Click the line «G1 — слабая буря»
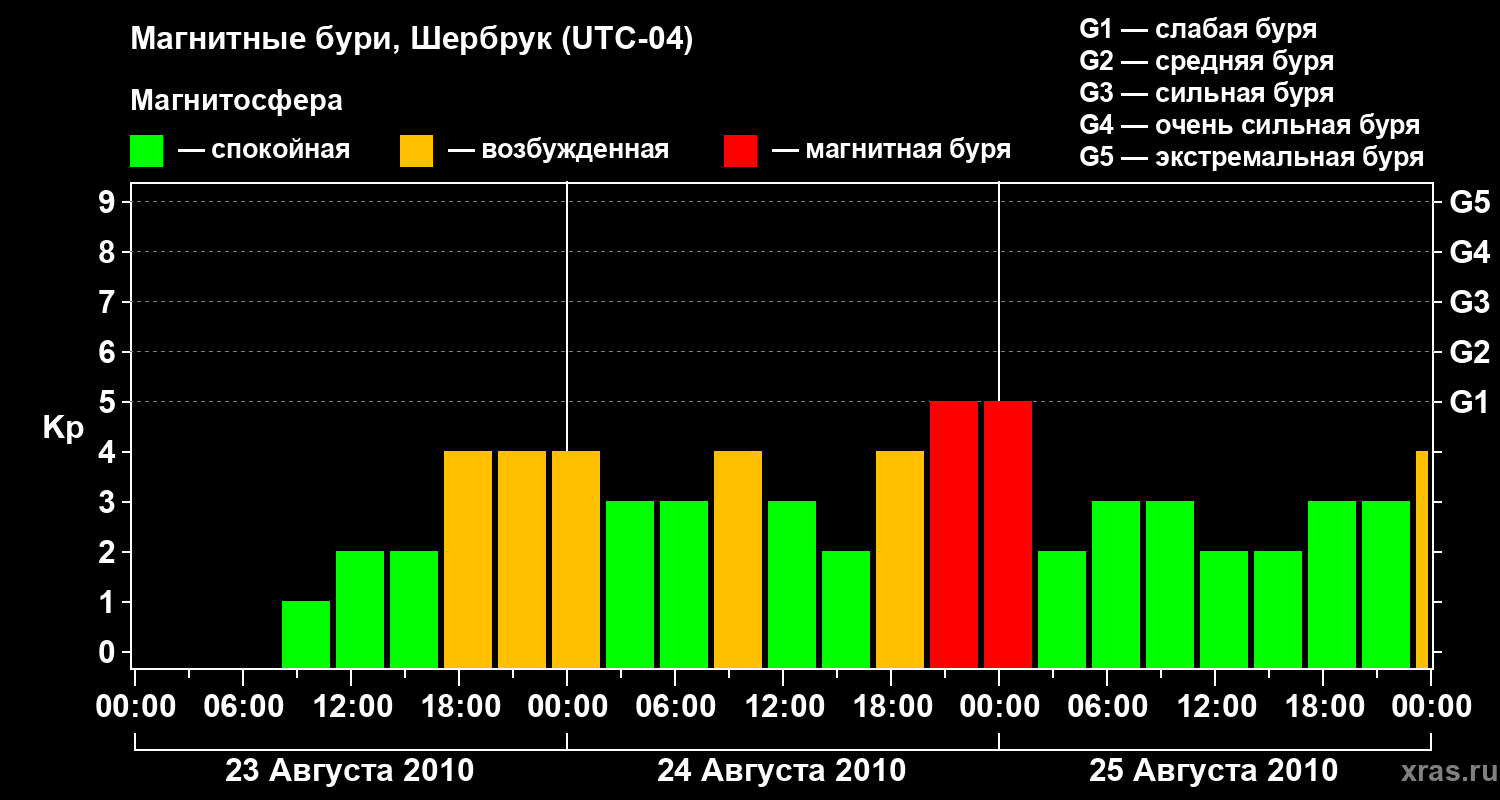This screenshot has height=800, width=1500. [x=1198, y=29]
